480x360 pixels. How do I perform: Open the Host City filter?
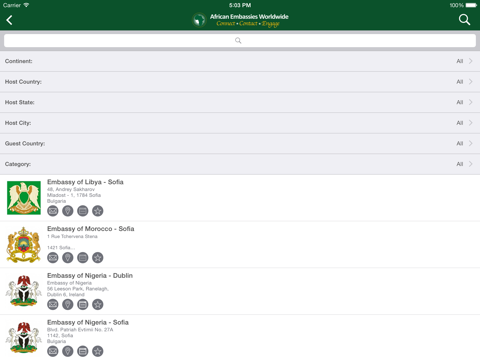coord(240,123)
